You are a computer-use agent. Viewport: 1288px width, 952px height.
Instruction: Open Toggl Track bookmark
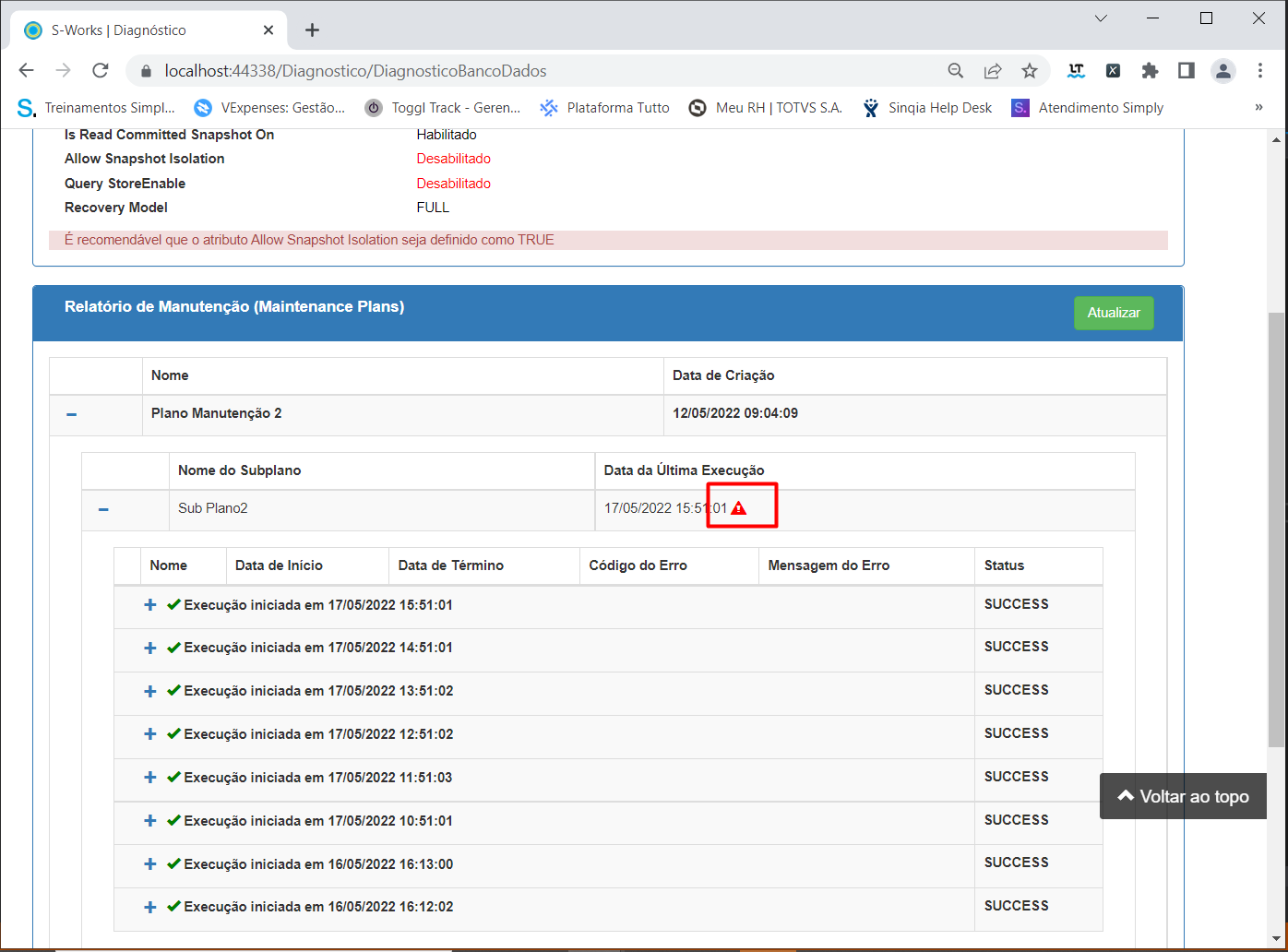click(x=443, y=108)
